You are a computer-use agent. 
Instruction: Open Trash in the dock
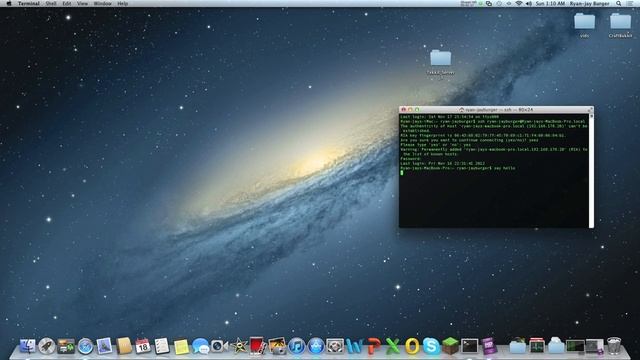614,346
